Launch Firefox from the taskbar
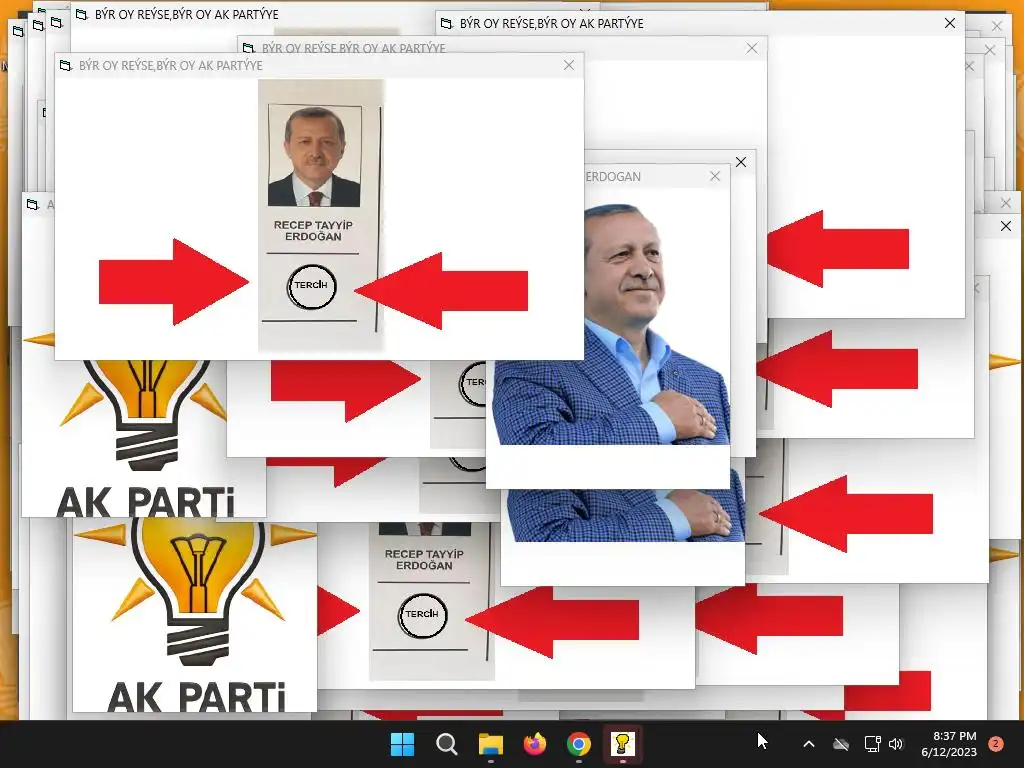Viewport: 1024px width, 768px height. point(535,744)
